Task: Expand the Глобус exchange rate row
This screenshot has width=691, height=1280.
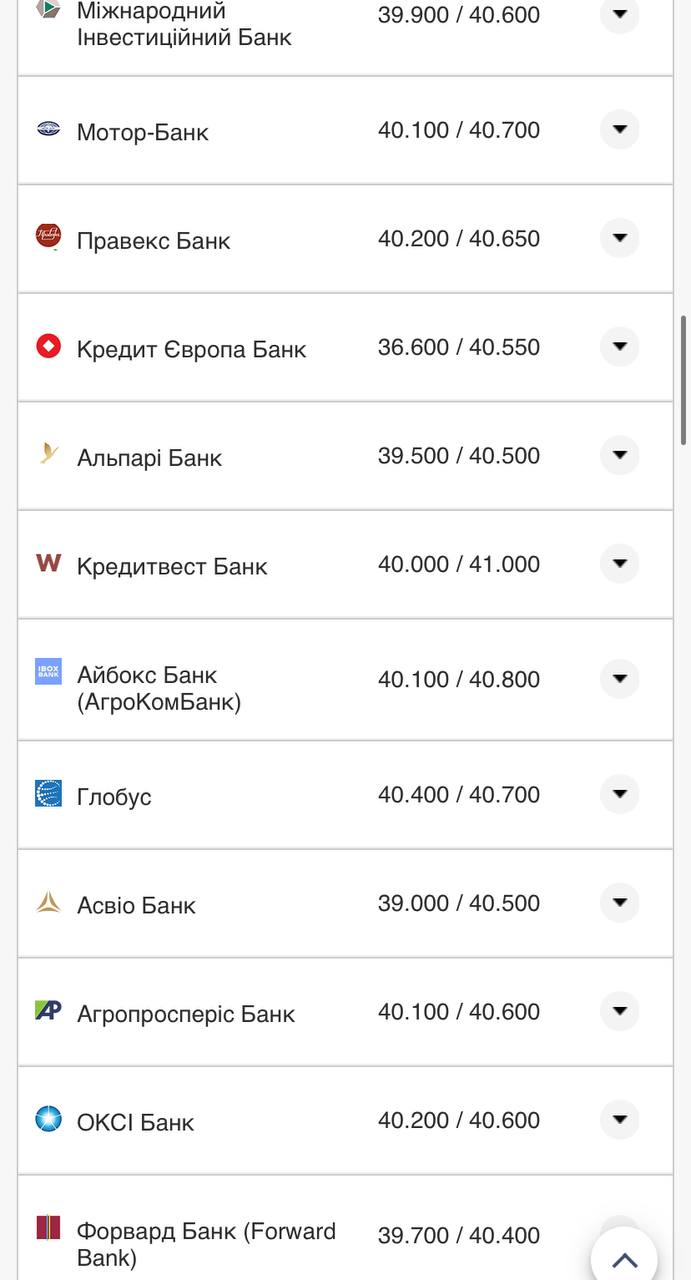Action: [x=619, y=794]
